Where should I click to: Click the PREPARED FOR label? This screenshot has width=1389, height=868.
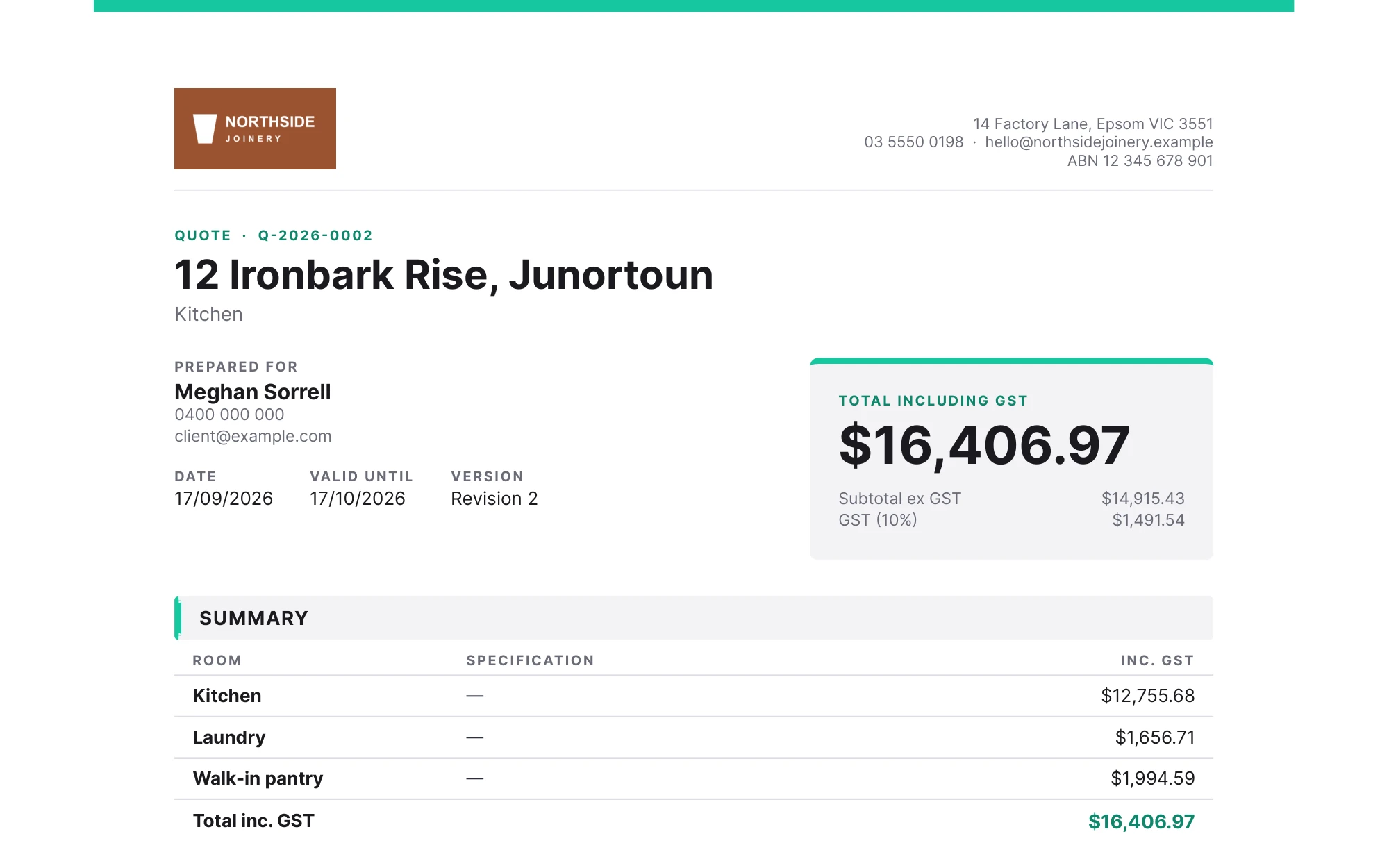click(236, 367)
